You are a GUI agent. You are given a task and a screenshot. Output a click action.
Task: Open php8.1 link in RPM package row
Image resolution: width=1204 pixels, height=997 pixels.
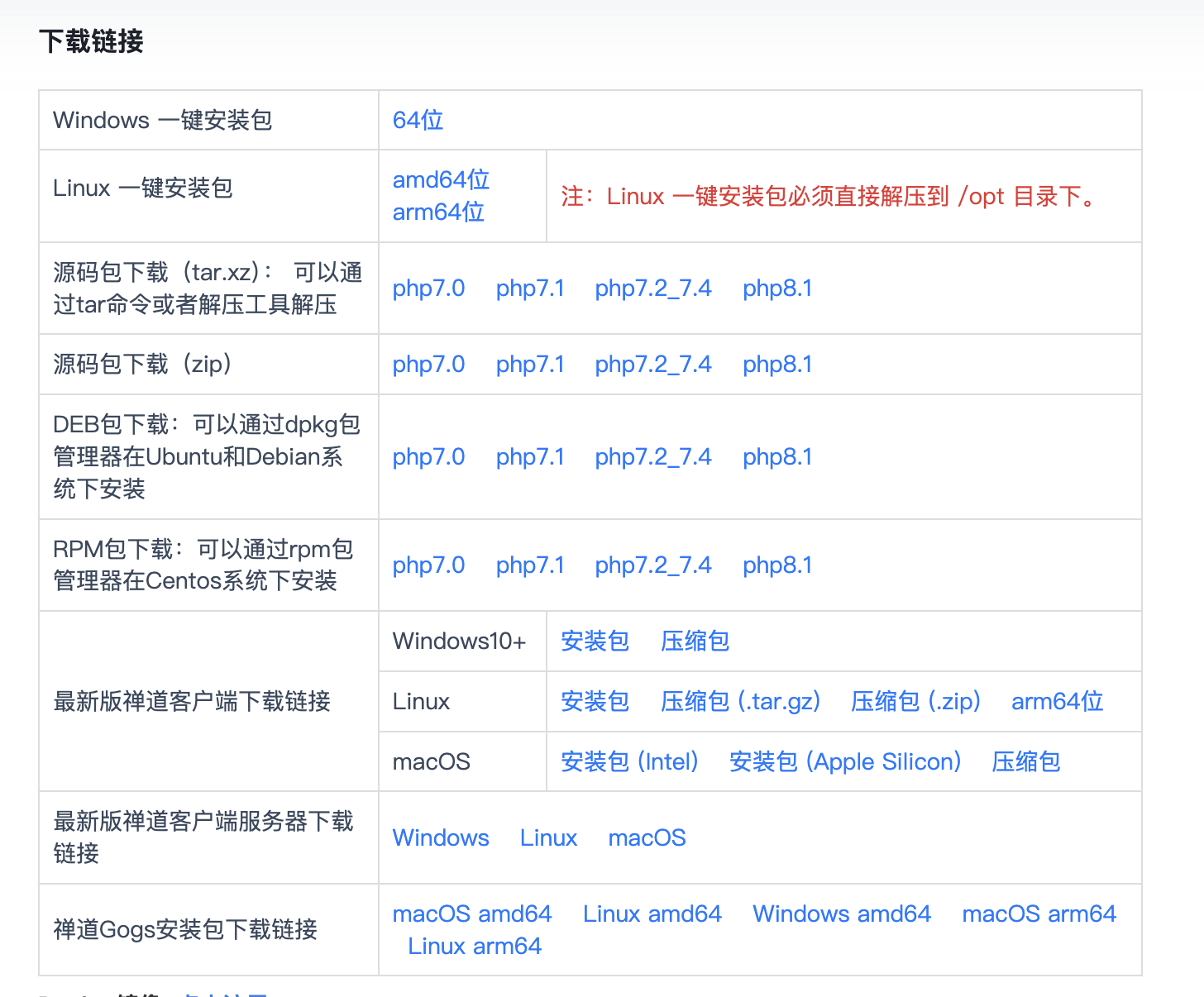point(777,565)
